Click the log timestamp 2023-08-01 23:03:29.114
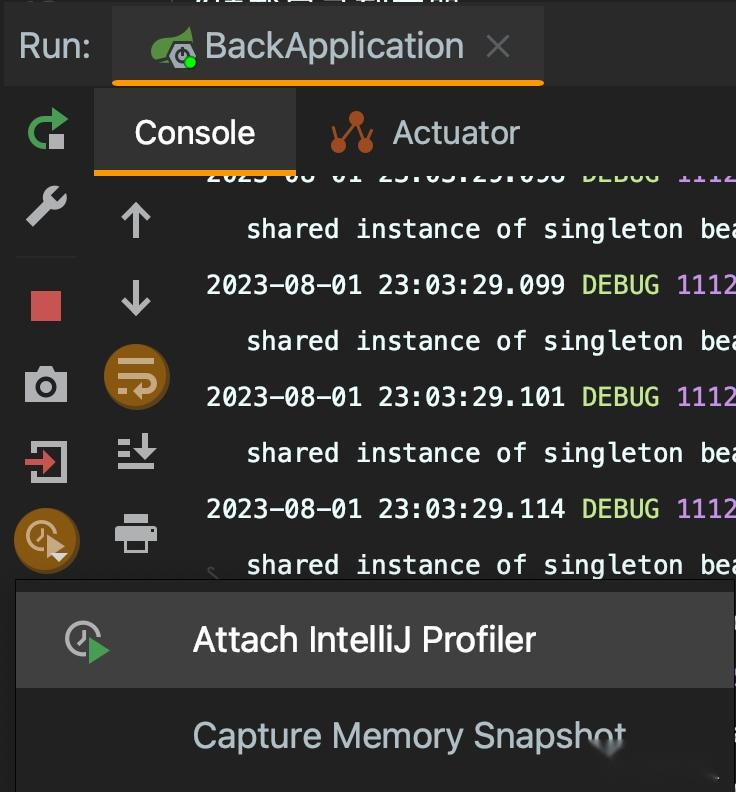736x792 pixels. 385,508
